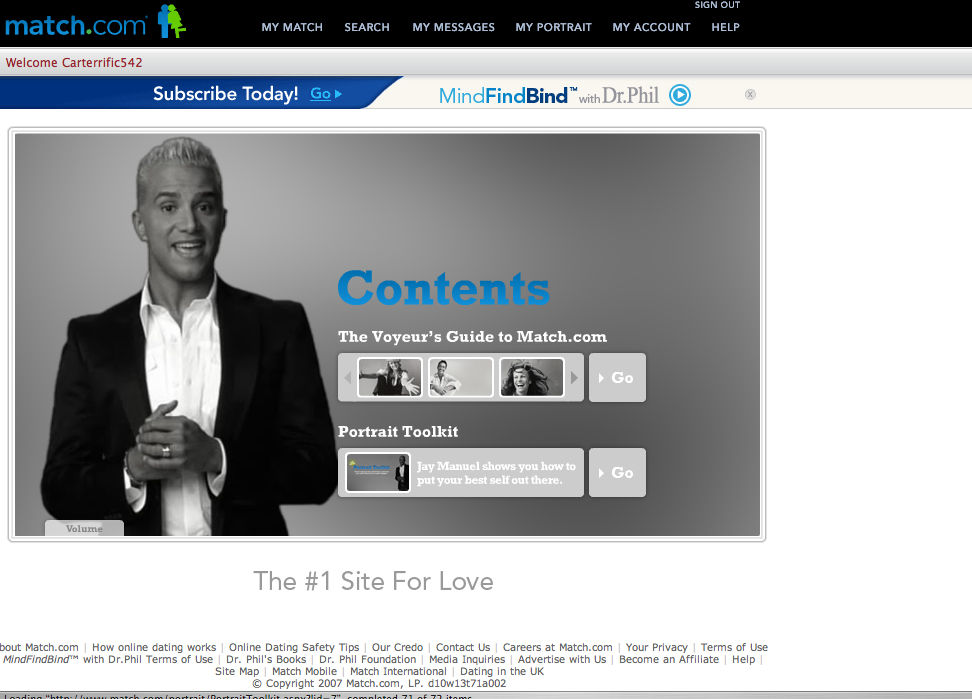Image resolution: width=972 pixels, height=699 pixels.
Task: Open the MY MATCH menu
Action: (292, 27)
